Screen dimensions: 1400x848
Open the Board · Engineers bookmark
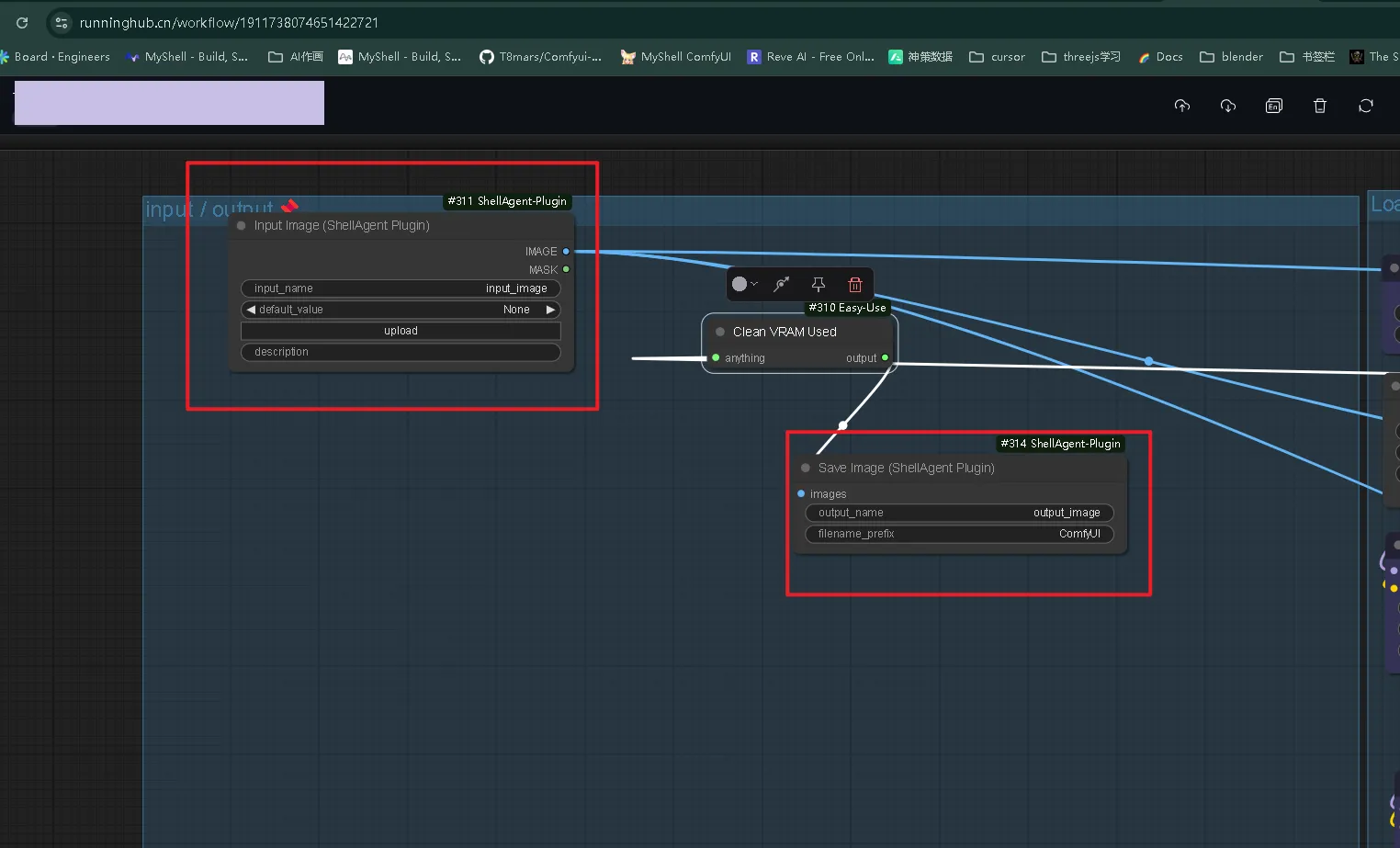click(55, 57)
